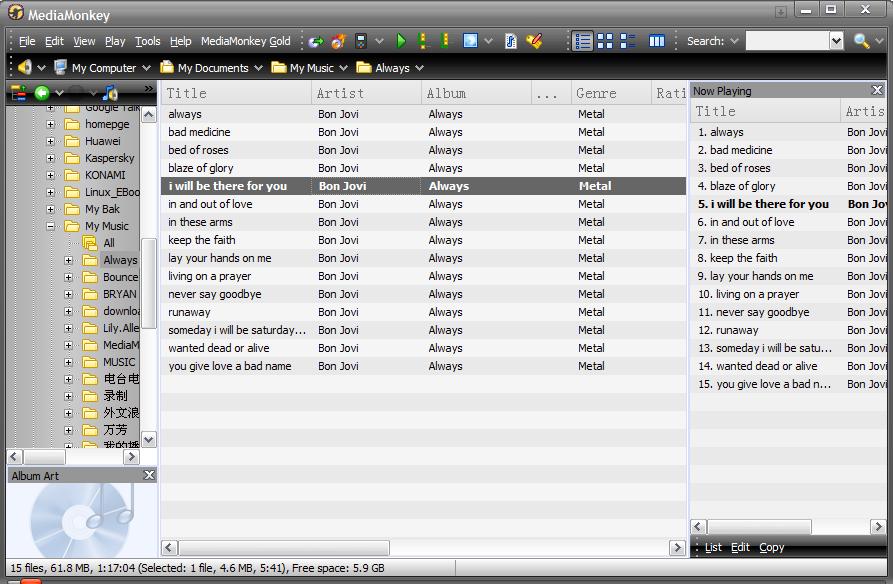893x584 pixels.
Task: Expand the Kaspersky folder node
Action: pos(50,158)
